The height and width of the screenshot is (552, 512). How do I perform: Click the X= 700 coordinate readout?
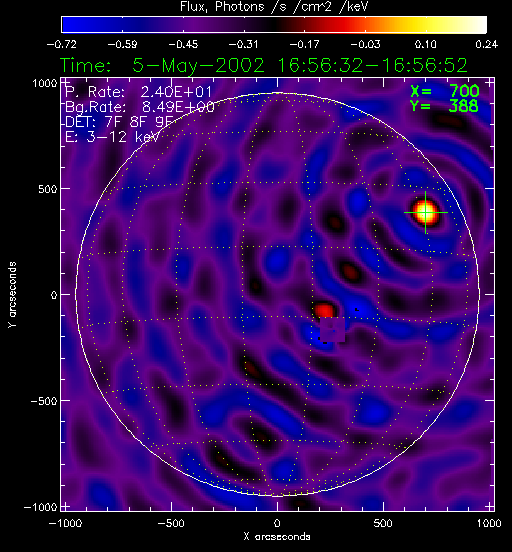445,91
